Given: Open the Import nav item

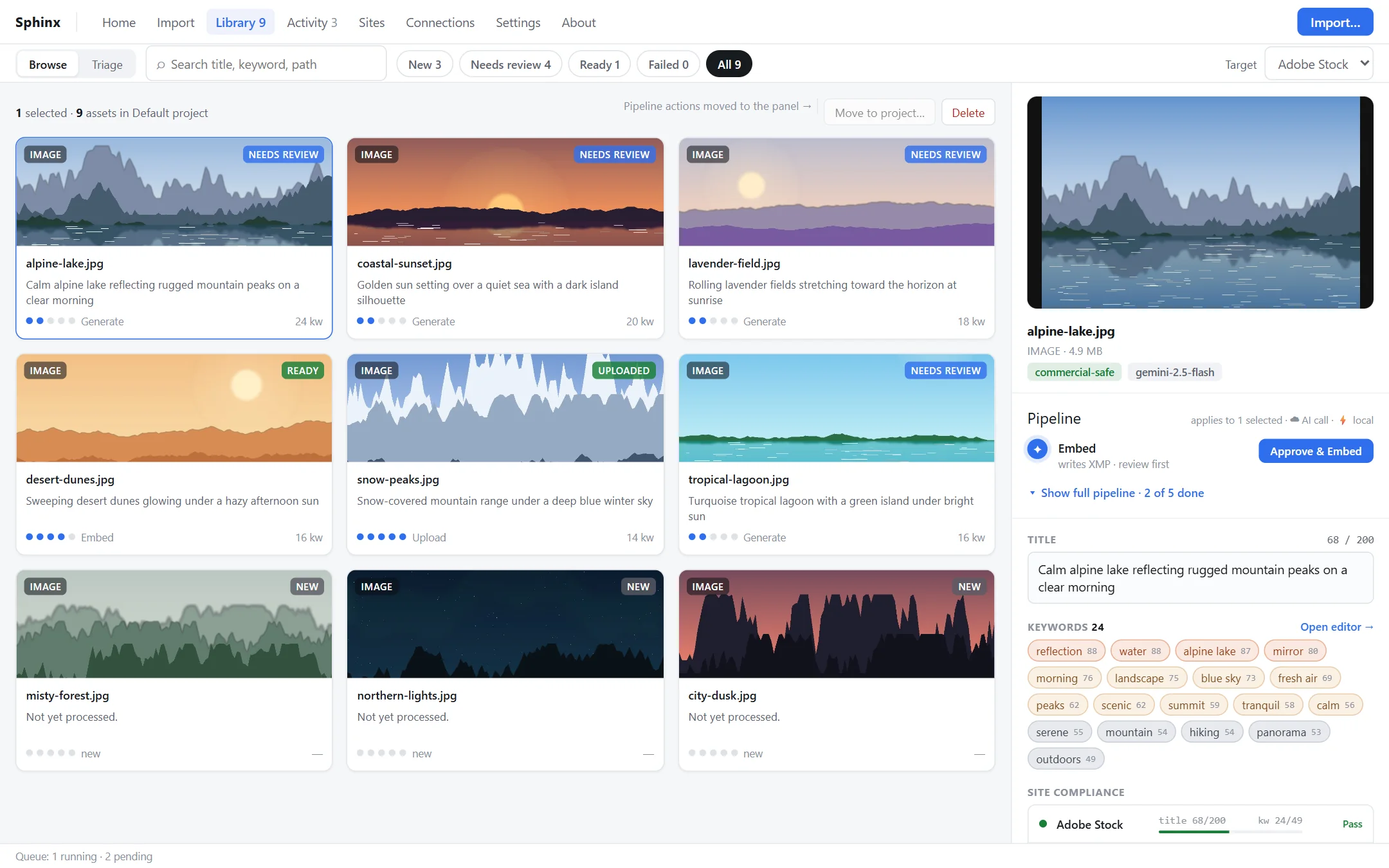Looking at the screenshot, I should [x=176, y=23].
